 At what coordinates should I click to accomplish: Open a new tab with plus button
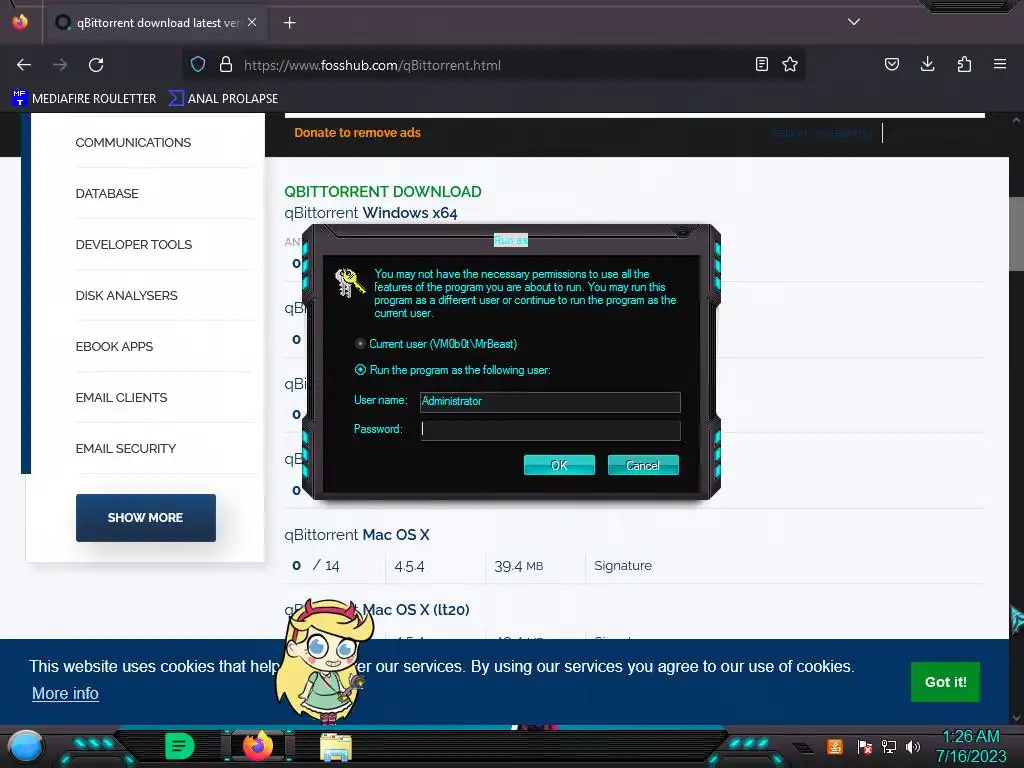pyautogui.click(x=289, y=23)
